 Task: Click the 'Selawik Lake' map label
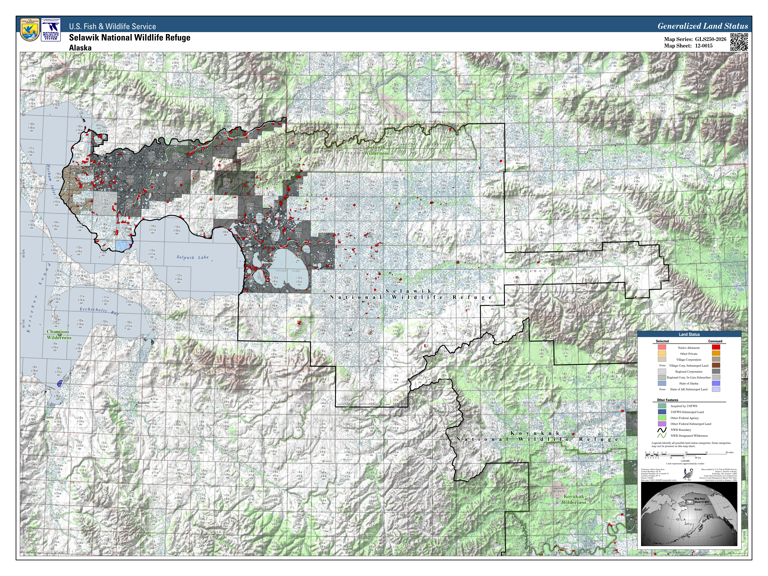point(192,257)
